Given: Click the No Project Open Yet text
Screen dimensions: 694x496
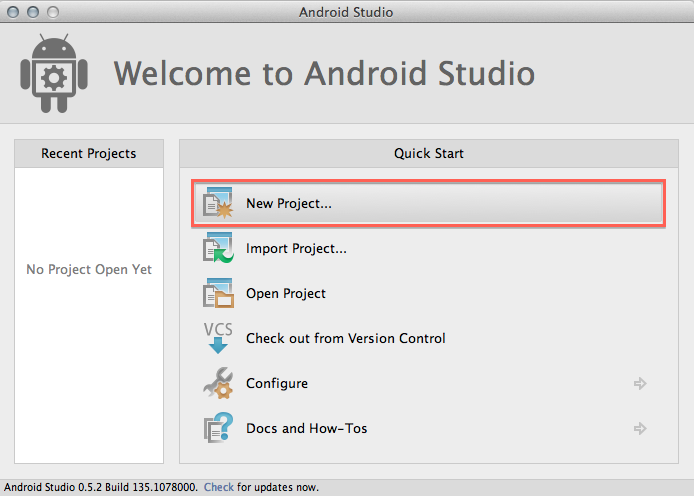Looking at the screenshot, I should click(89, 269).
